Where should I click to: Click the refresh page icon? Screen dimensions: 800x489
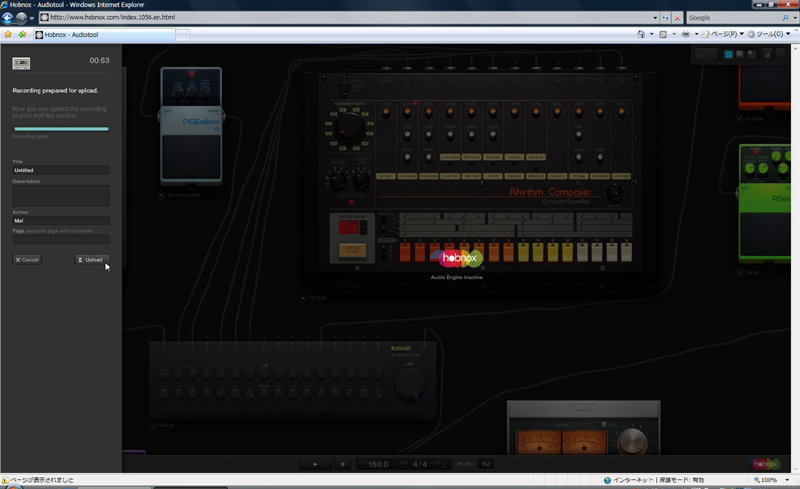tap(665, 17)
